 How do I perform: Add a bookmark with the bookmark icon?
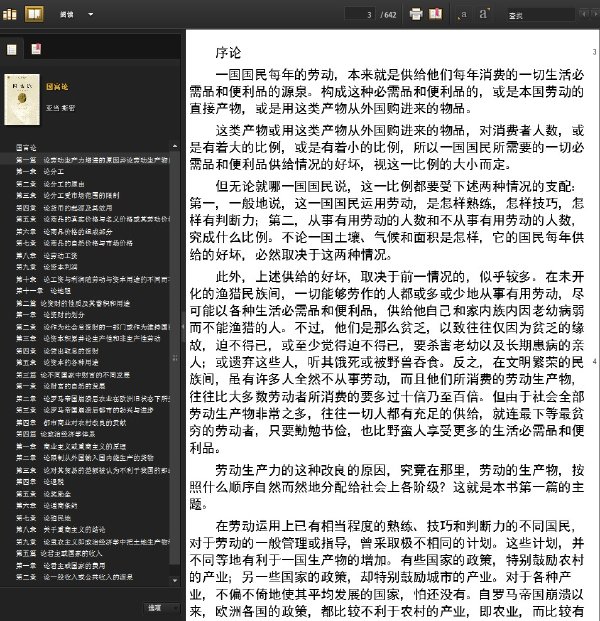point(435,14)
